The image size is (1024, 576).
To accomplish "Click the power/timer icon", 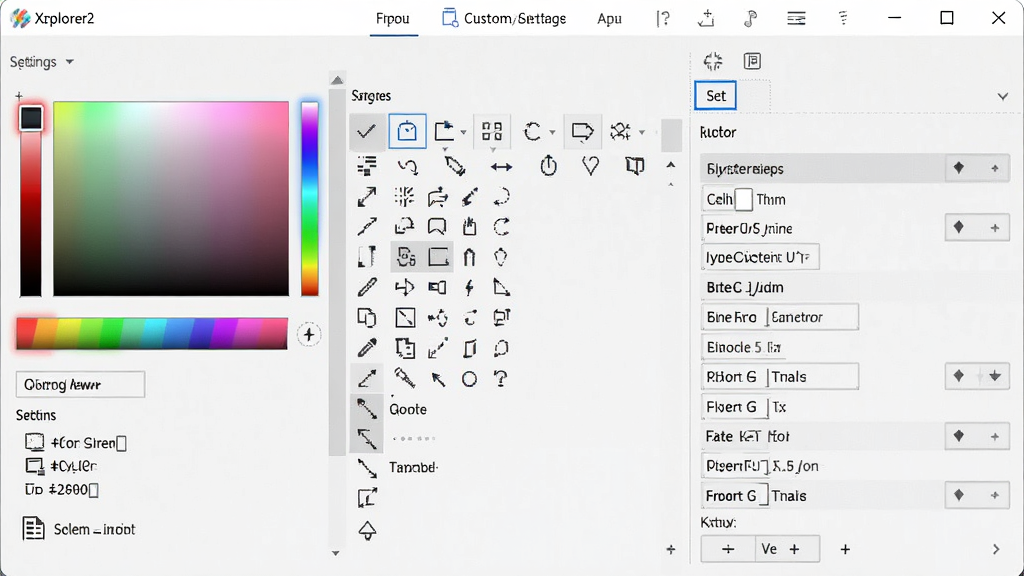I will 549,166.
